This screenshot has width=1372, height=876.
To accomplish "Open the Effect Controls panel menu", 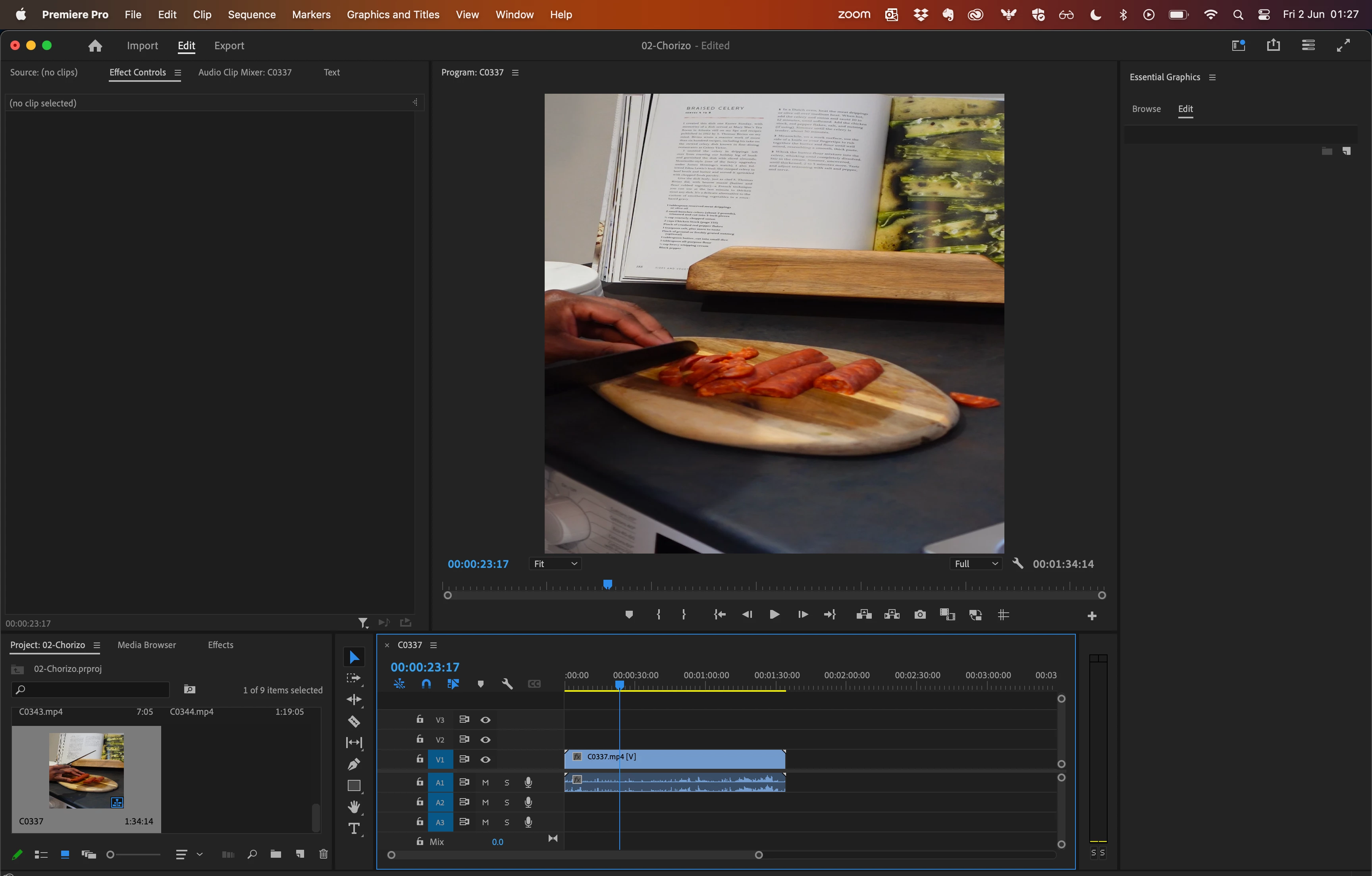I will pyautogui.click(x=178, y=72).
